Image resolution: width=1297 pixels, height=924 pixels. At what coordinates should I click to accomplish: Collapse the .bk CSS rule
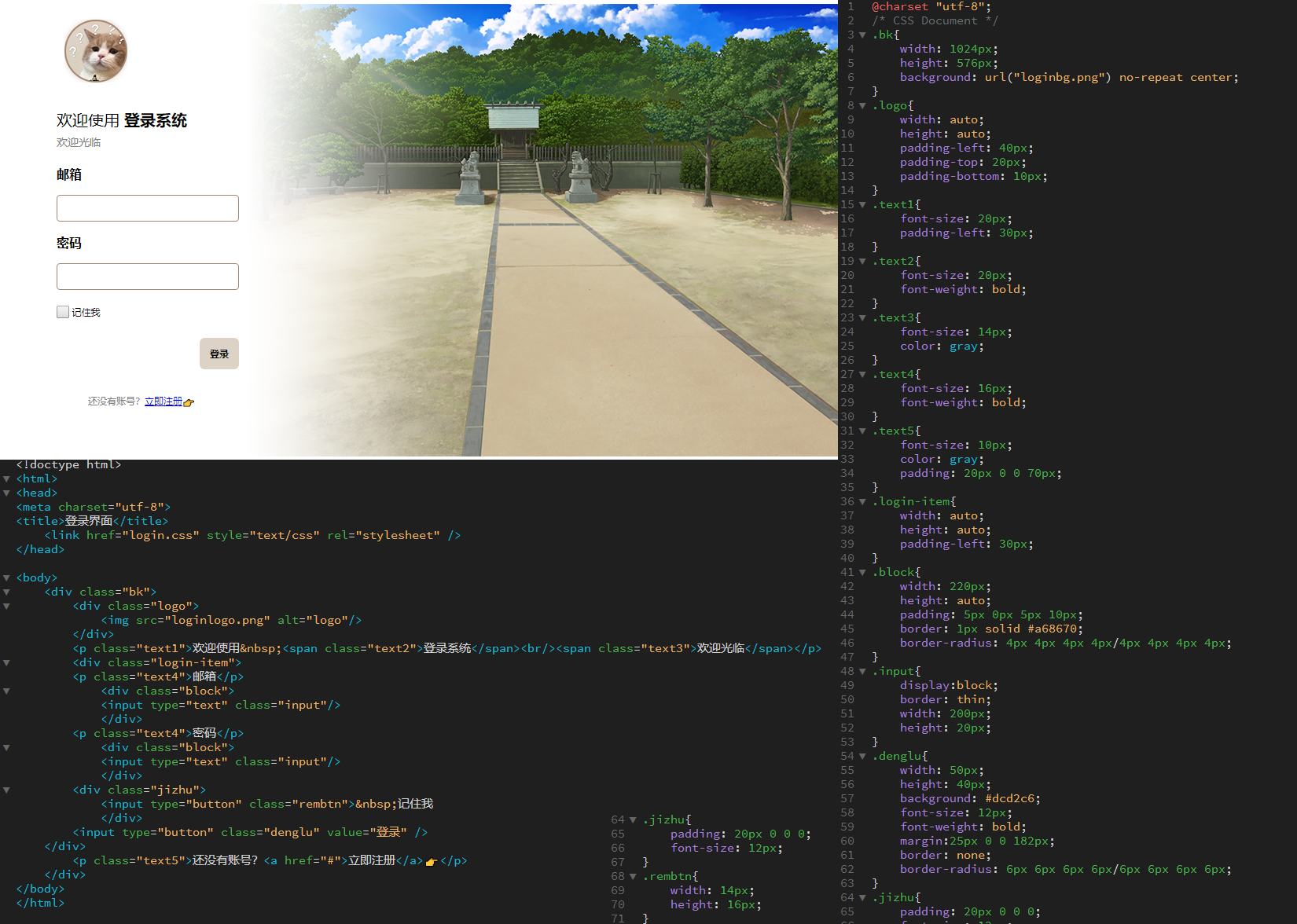(862, 35)
